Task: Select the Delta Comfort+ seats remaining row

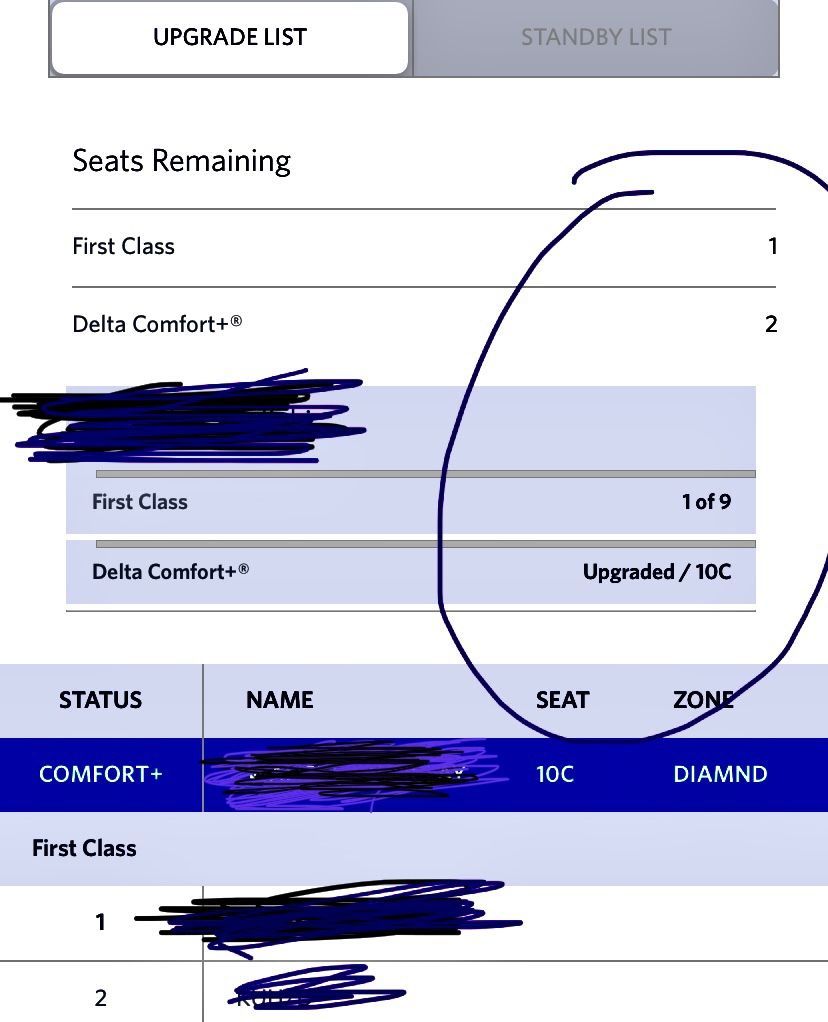Action: click(424, 324)
